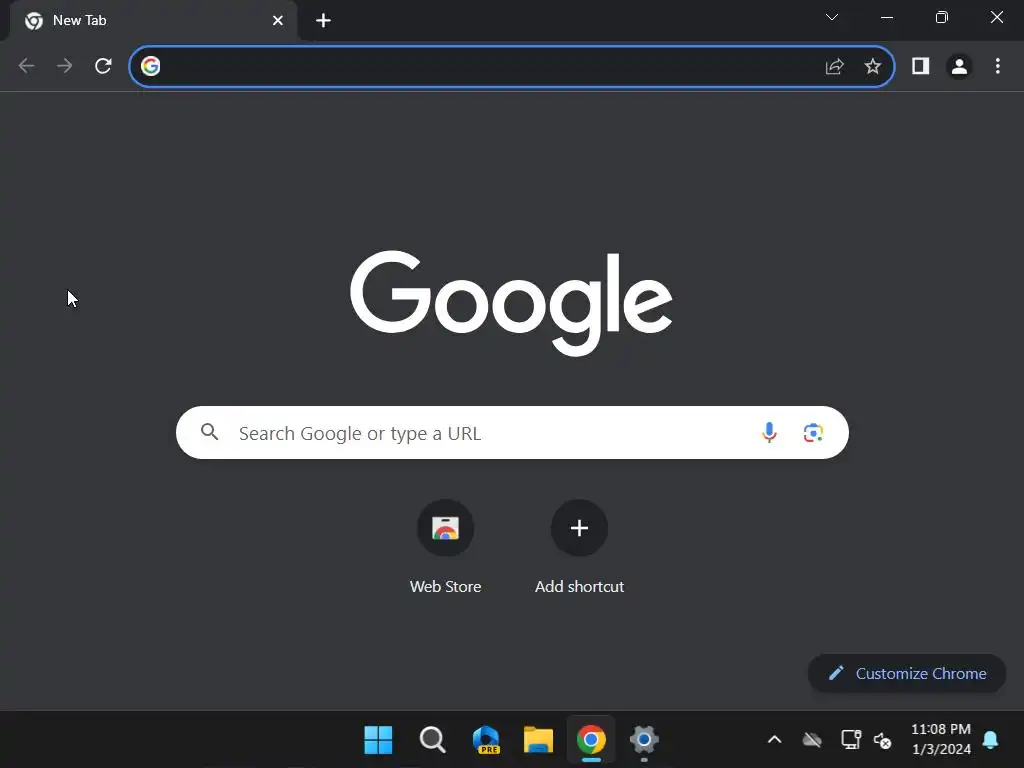Click the Google logo

coord(511,303)
